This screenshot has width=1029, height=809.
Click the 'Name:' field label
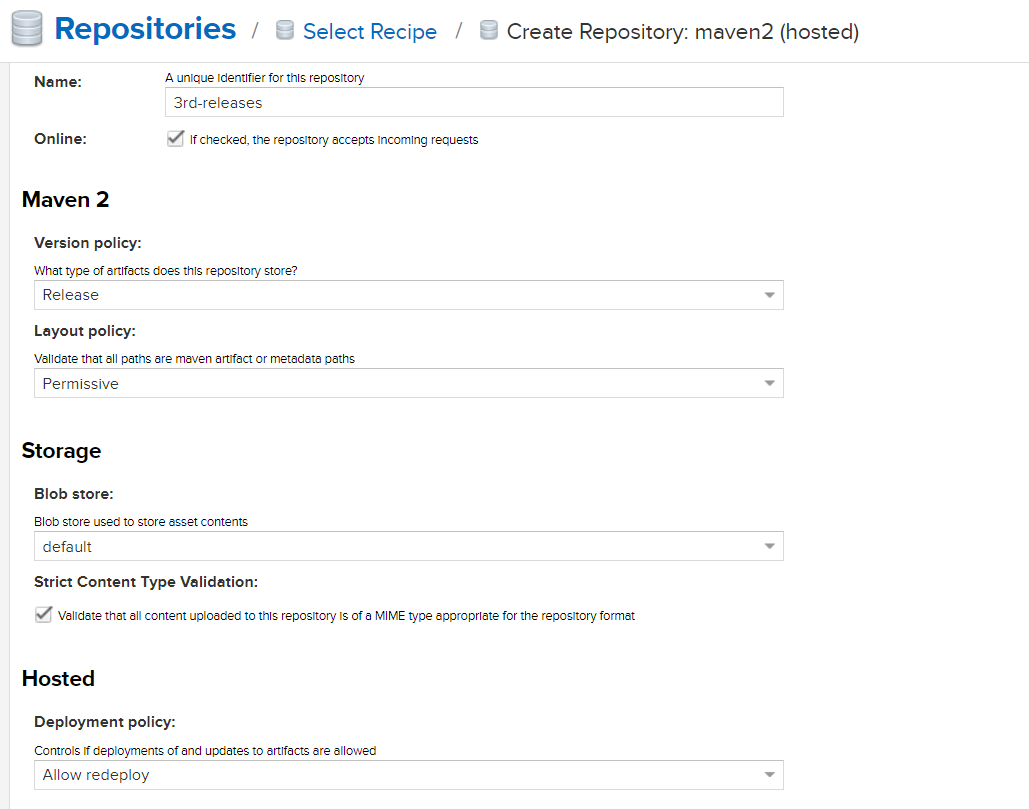[x=57, y=82]
